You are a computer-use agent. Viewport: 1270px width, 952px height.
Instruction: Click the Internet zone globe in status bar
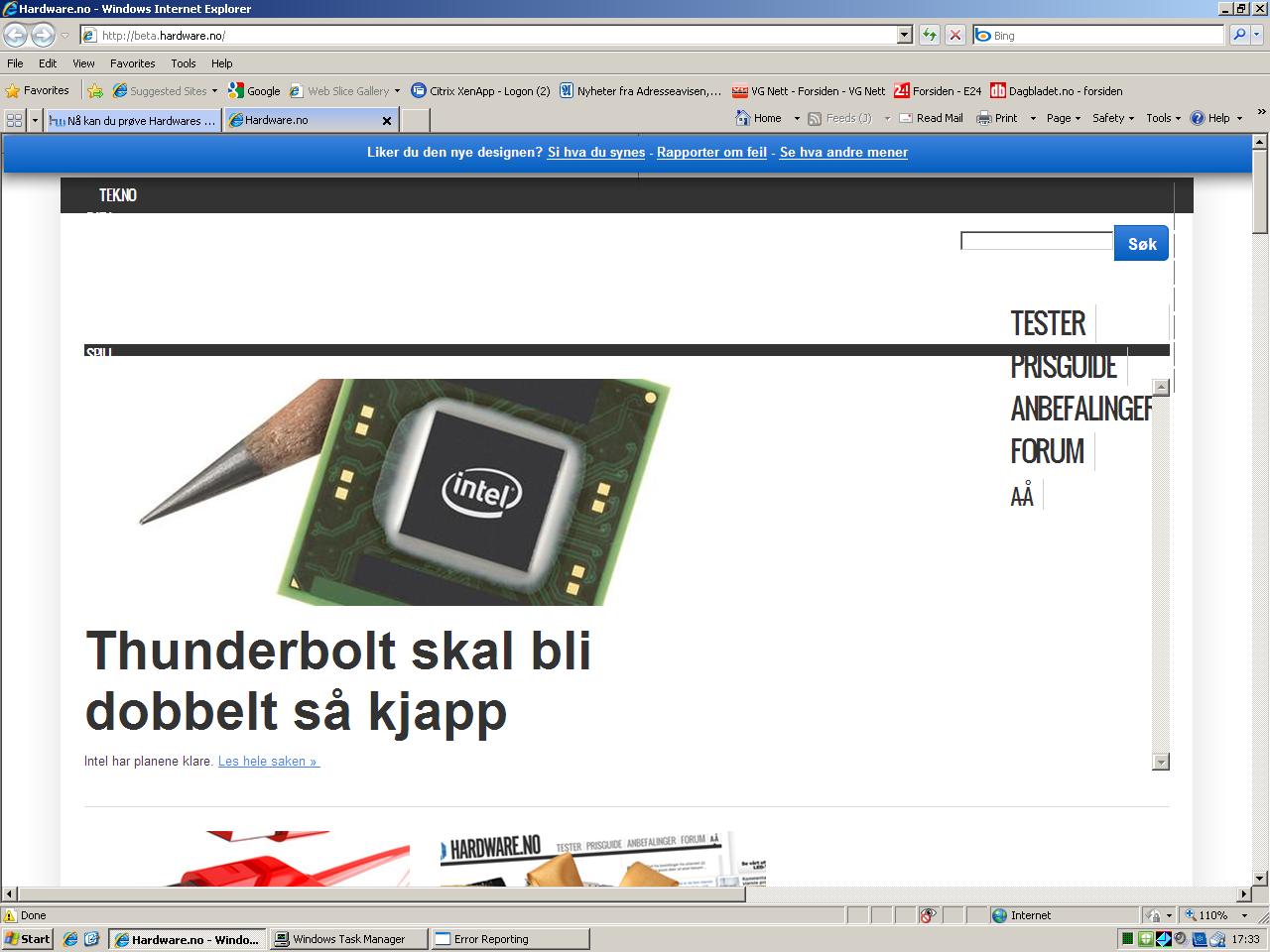[999, 915]
